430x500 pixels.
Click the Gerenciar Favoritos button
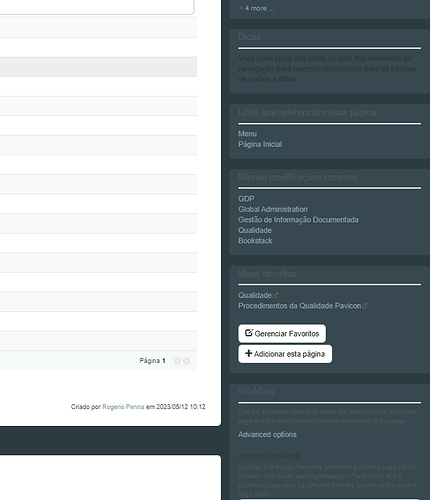click(282, 333)
